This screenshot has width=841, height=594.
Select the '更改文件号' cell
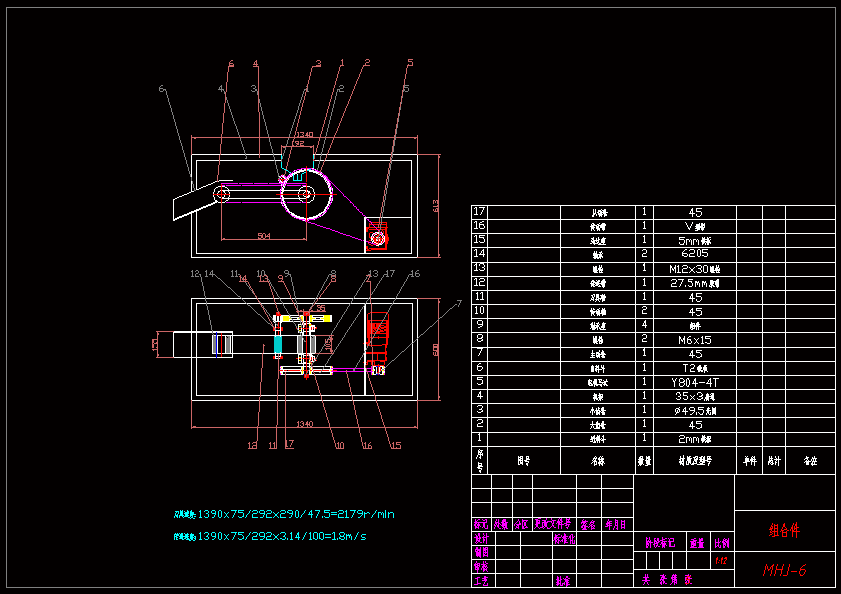click(x=553, y=524)
